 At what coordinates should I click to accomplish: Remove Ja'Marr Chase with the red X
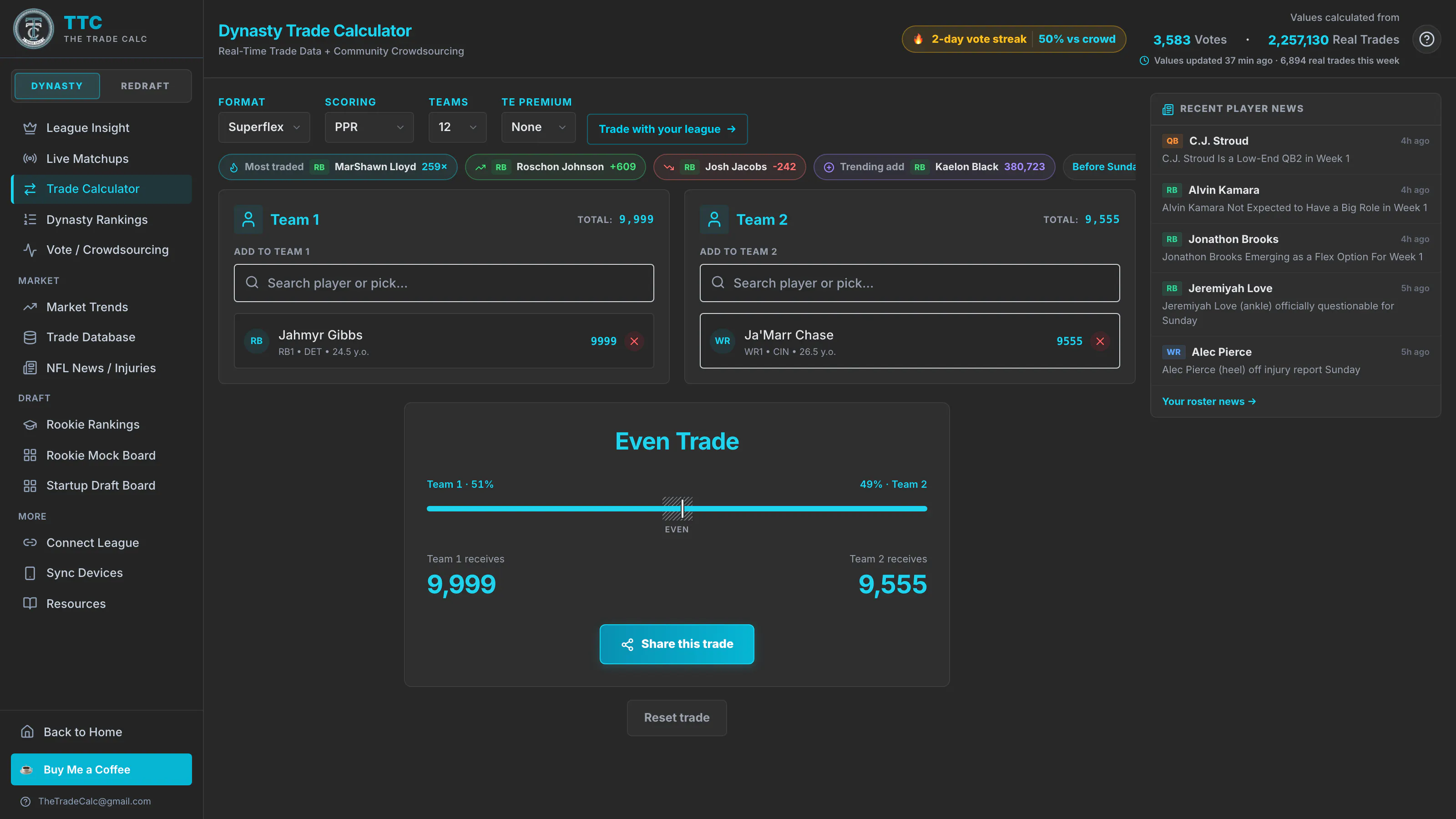coord(1100,341)
